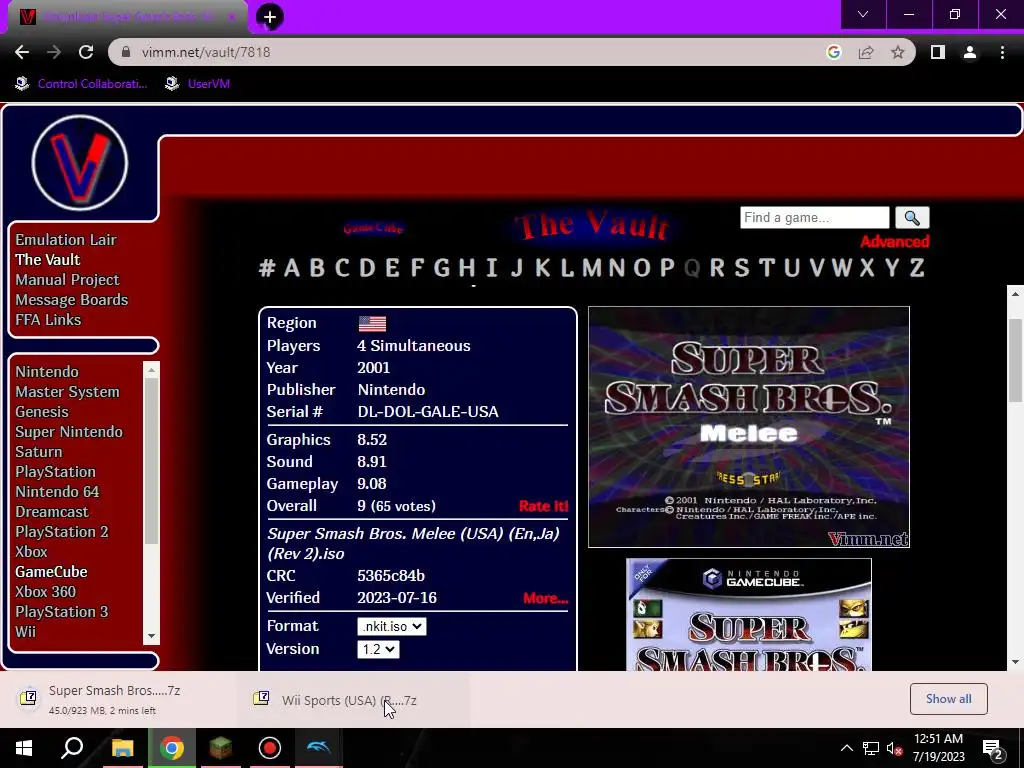Reload the page with refresh icon
This screenshot has height=768, width=1024.
tap(86, 52)
